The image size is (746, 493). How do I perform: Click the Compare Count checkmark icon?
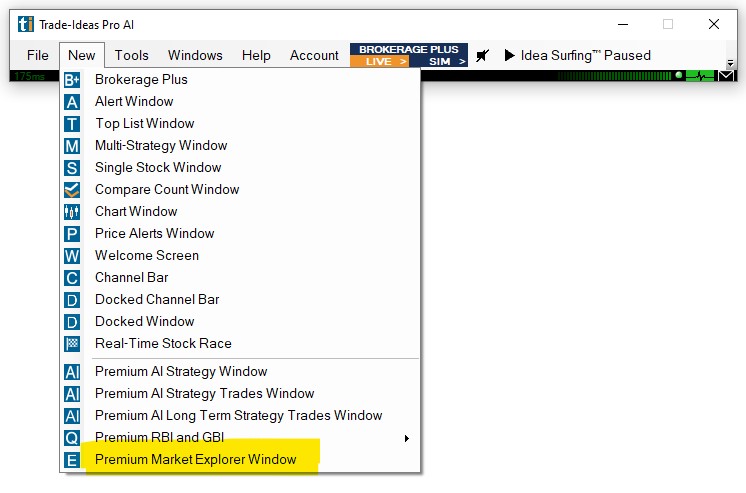(72, 189)
